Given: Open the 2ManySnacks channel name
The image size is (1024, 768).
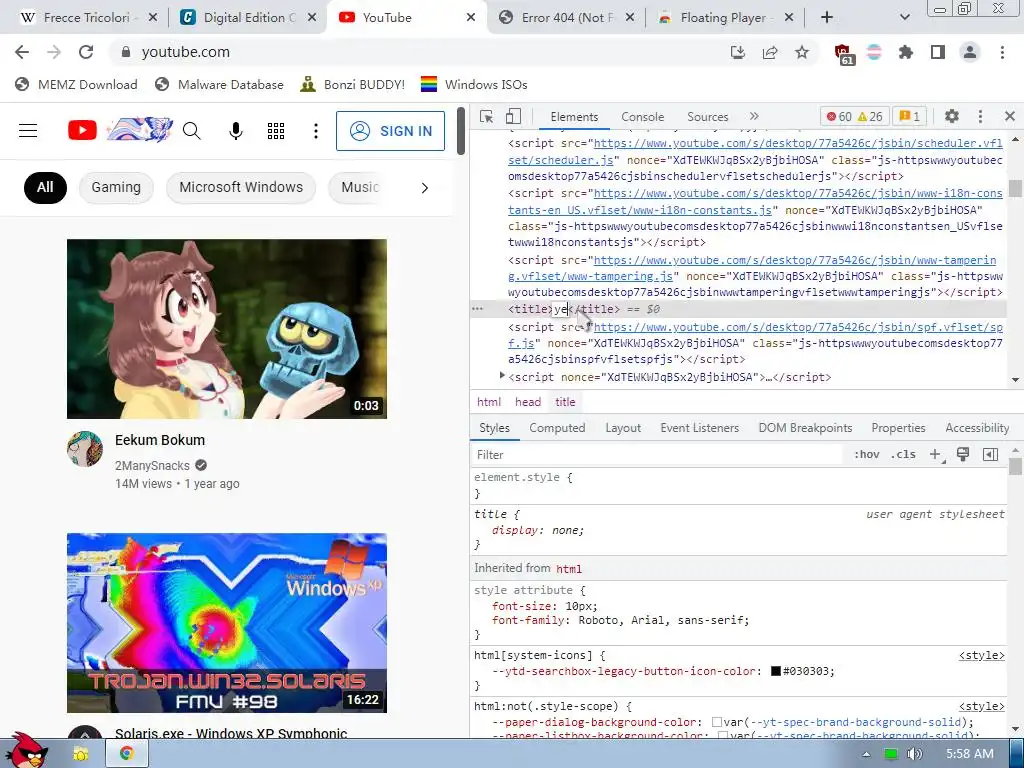Looking at the screenshot, I should [152, 466].
